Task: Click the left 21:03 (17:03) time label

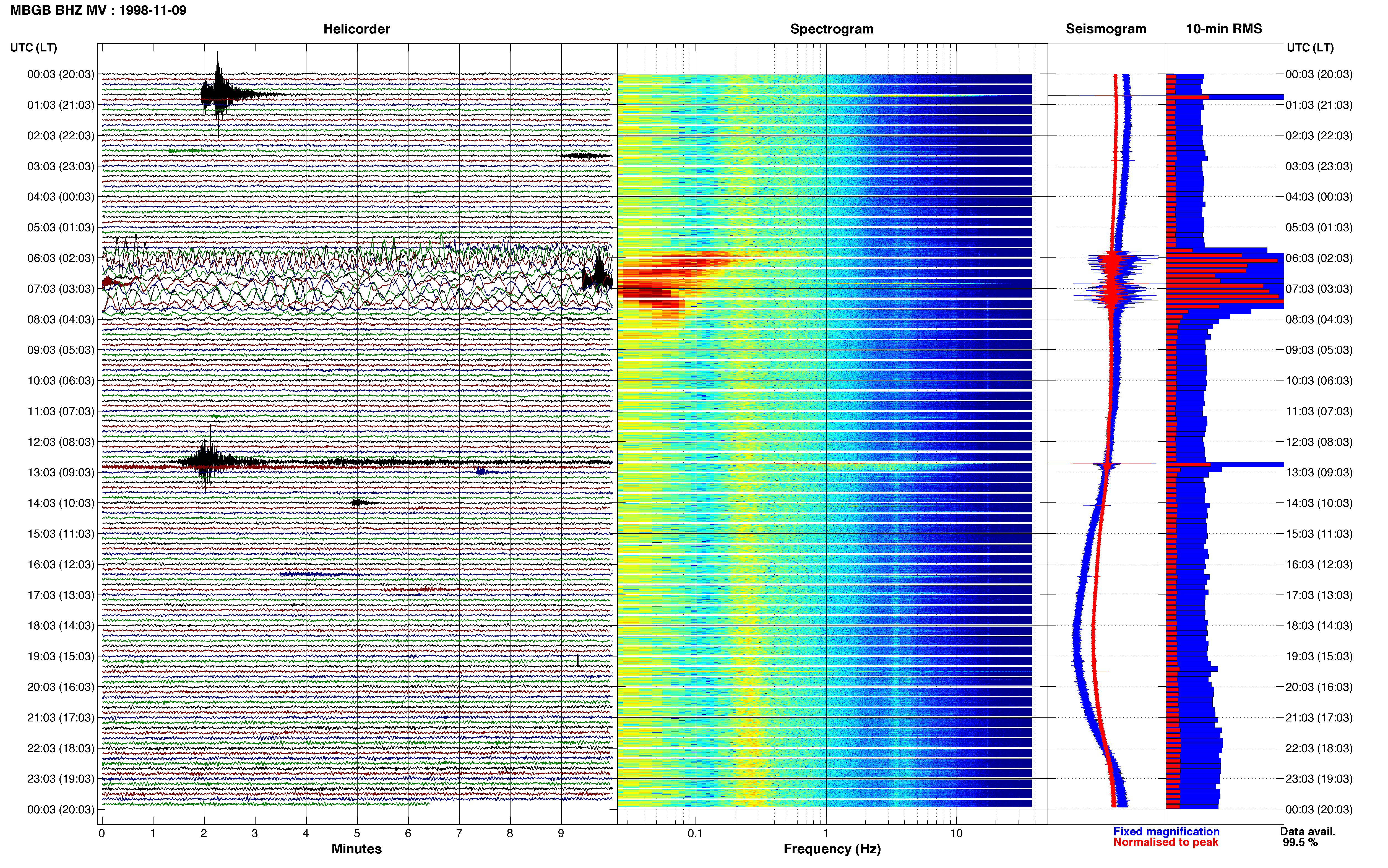Action: [x=61, y=718]
